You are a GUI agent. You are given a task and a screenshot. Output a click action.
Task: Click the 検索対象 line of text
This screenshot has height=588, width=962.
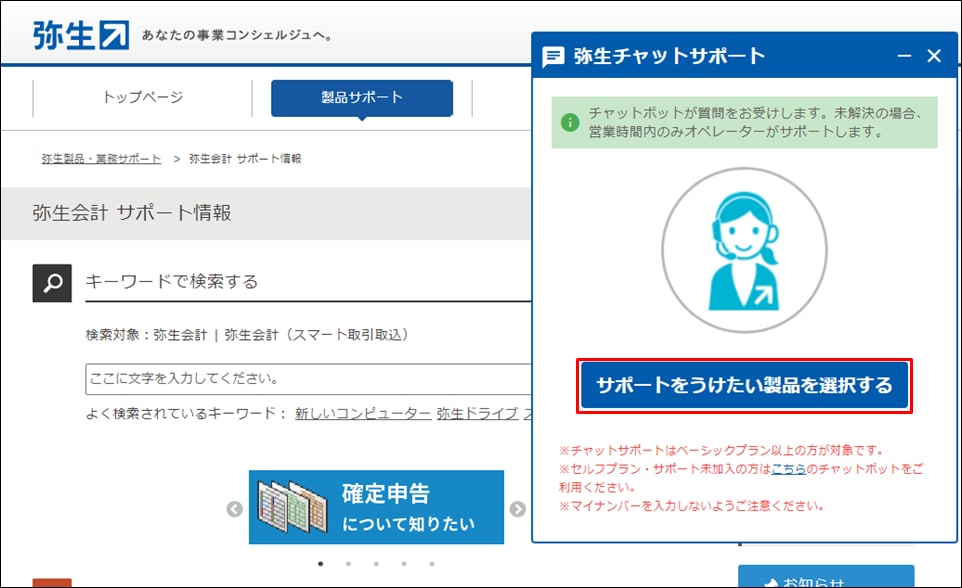click(247, 335)
